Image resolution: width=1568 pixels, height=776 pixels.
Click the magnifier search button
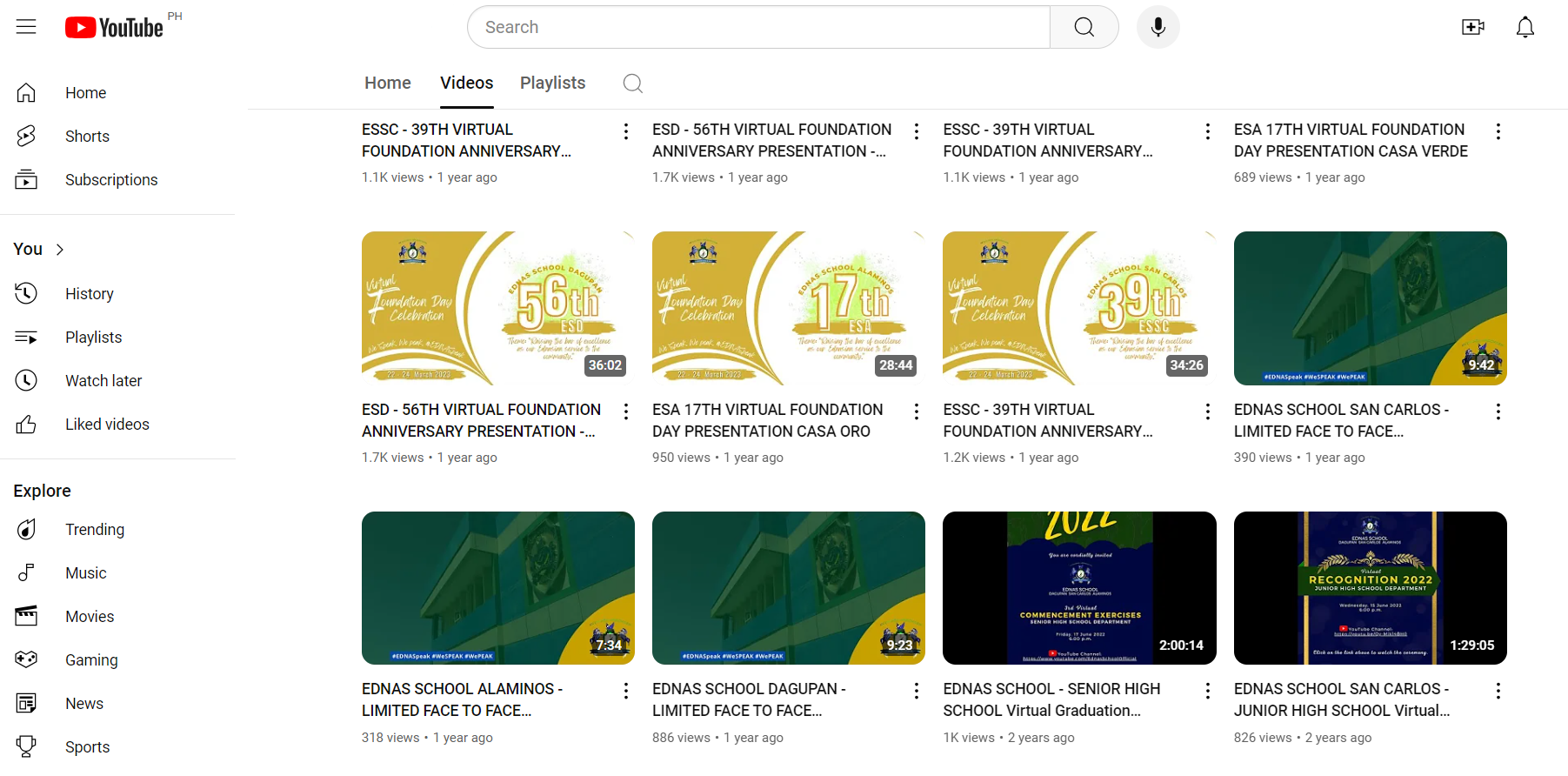pos(1084,27)
